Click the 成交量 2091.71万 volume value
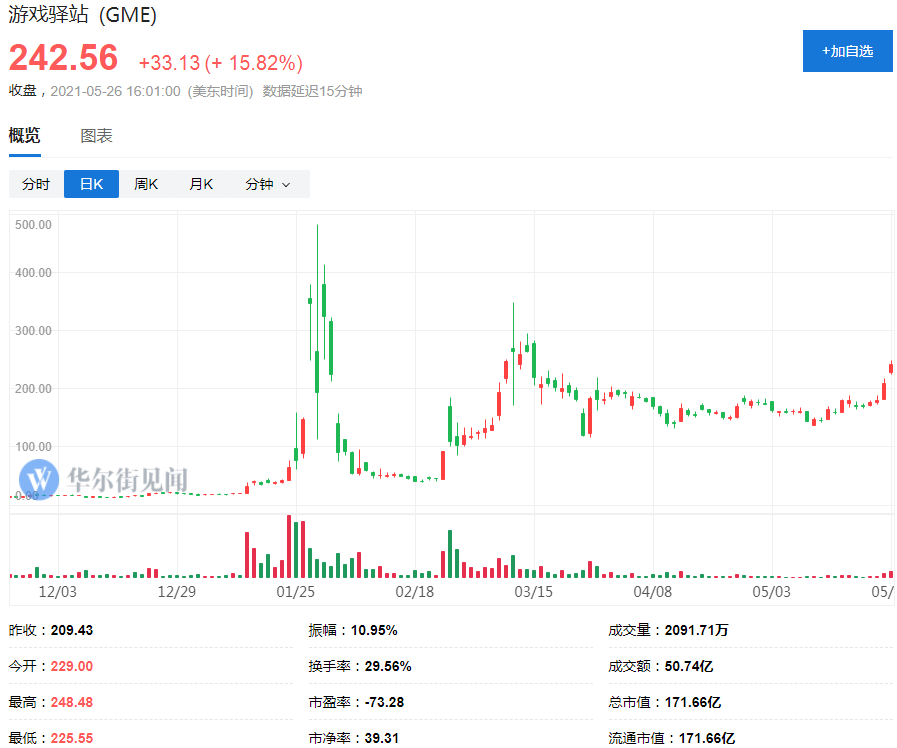897x748 pixels. (x=696, y=630)
